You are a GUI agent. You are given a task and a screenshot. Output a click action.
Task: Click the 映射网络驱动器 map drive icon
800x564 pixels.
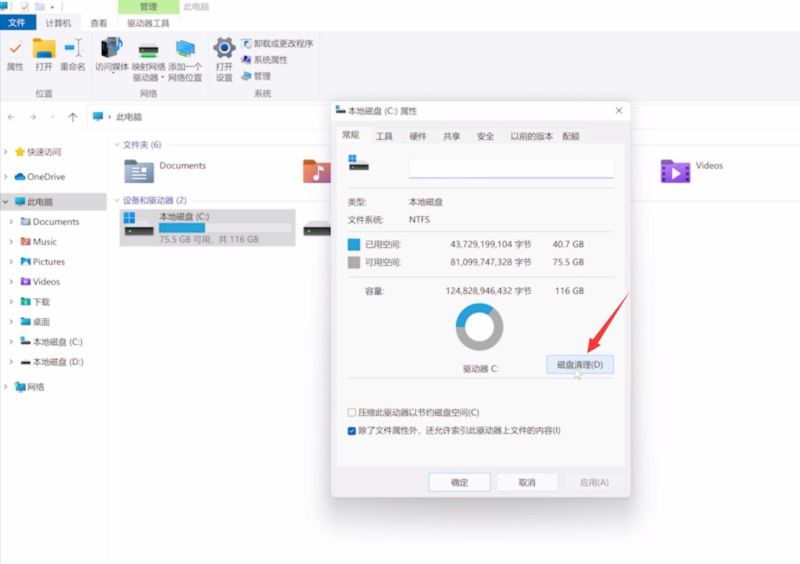[x=148, y=51]
